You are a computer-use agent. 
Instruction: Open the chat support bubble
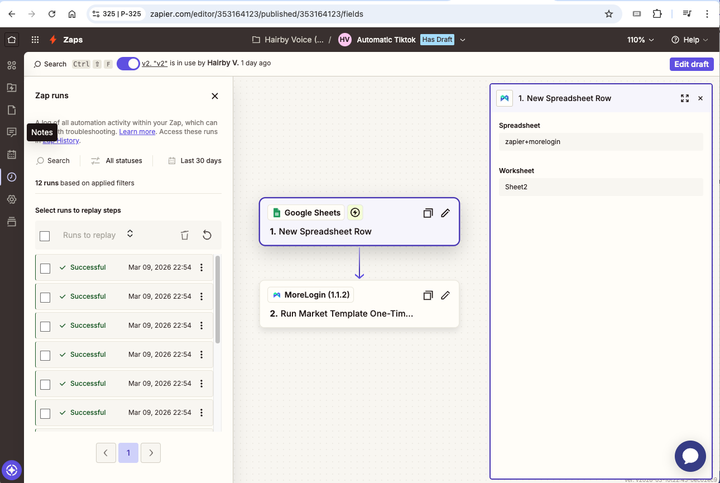click(x=690, y=456)
